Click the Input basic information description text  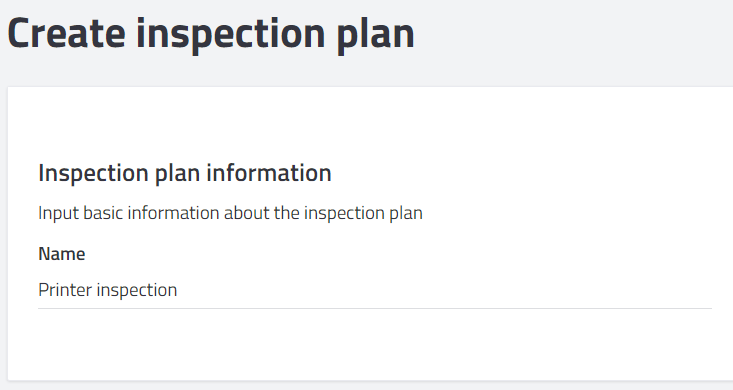click(x=230, y=213)
